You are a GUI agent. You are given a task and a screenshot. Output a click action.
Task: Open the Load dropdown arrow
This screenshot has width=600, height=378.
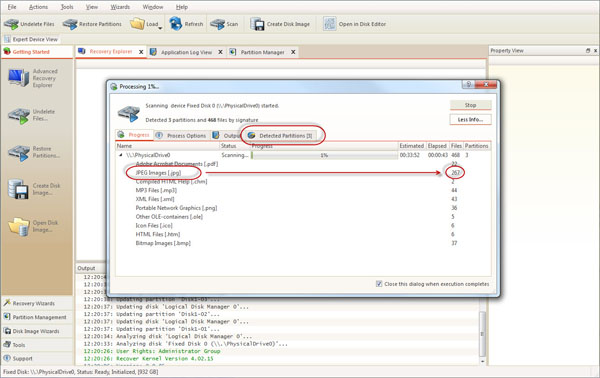point(160,28)
